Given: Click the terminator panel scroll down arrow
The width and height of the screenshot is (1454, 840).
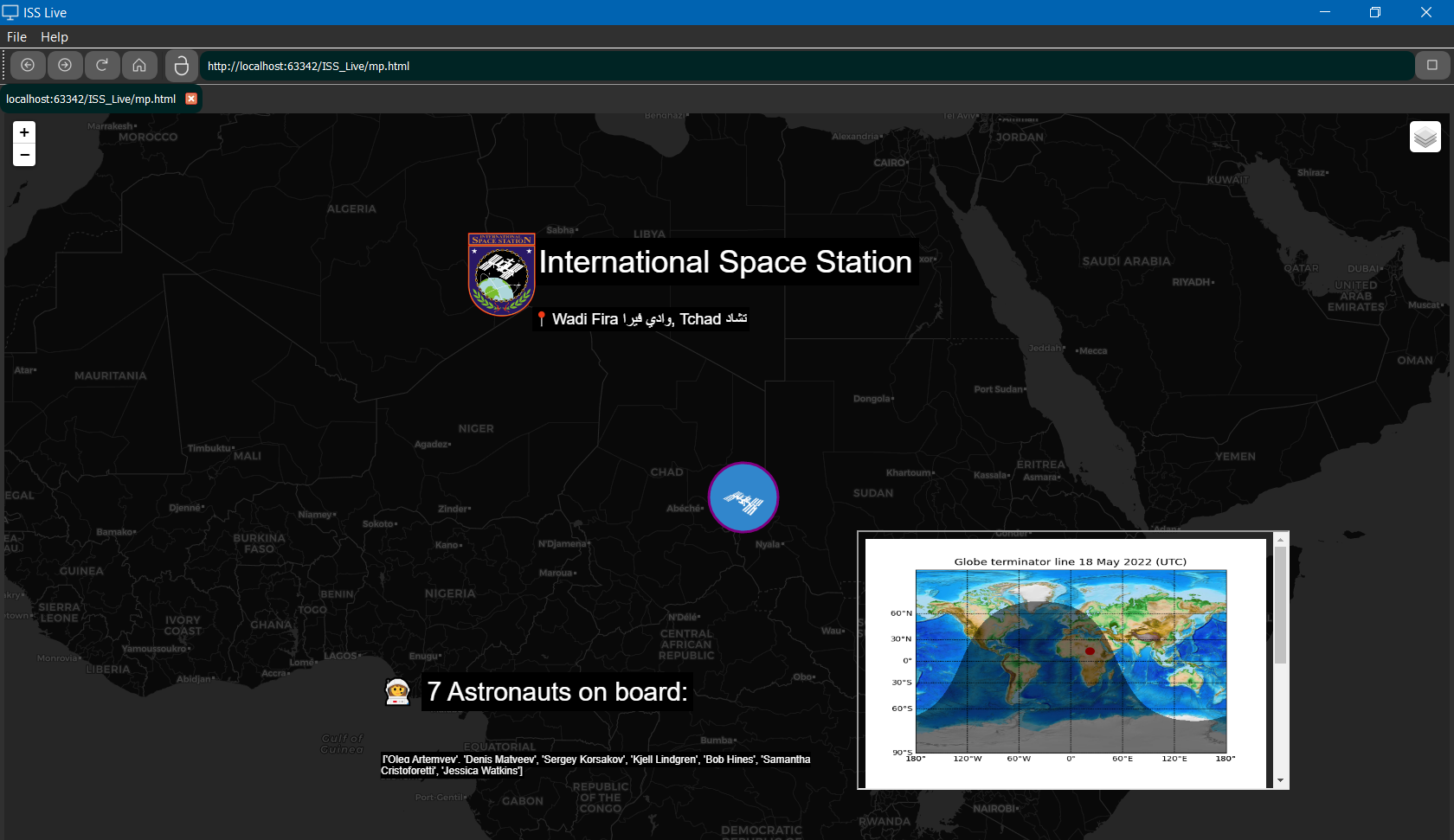Looking at the screenshot, I should point(1280,780).
